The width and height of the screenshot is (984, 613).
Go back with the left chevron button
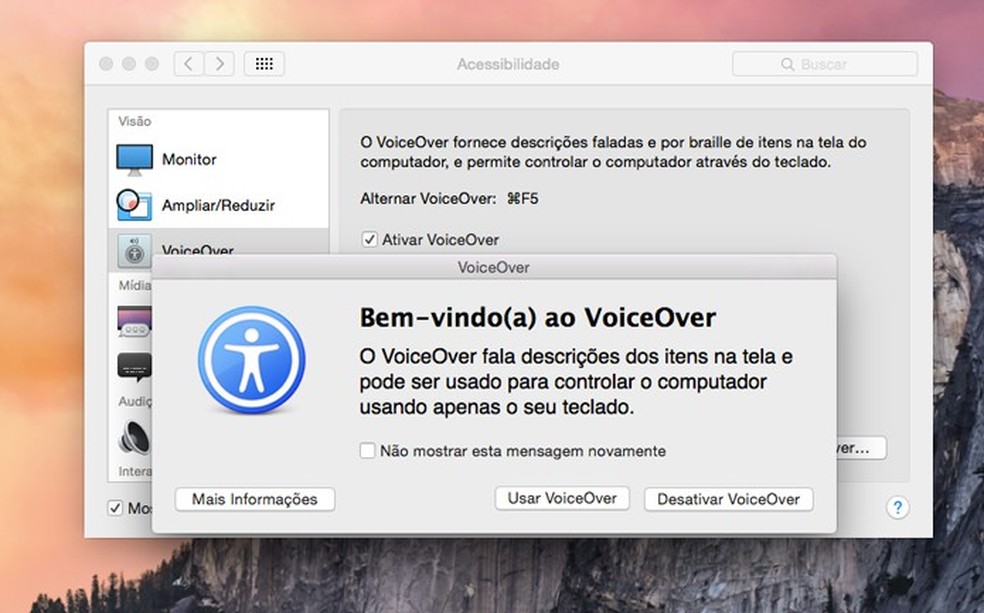click(188, 64)
